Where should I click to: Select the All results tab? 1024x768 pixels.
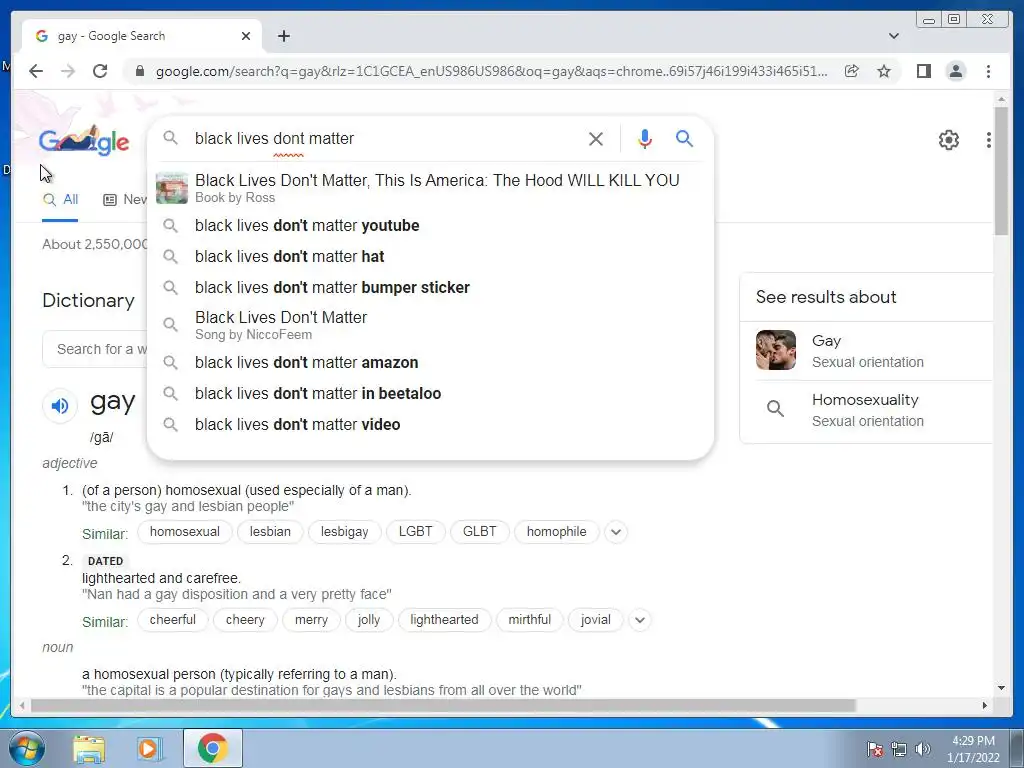(x=60, y=200)
